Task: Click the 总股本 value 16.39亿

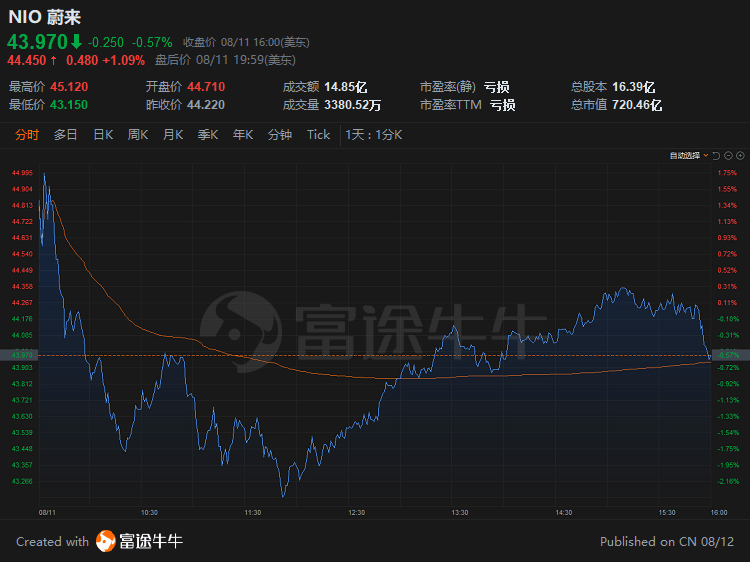Action: (x=634, y=87)
